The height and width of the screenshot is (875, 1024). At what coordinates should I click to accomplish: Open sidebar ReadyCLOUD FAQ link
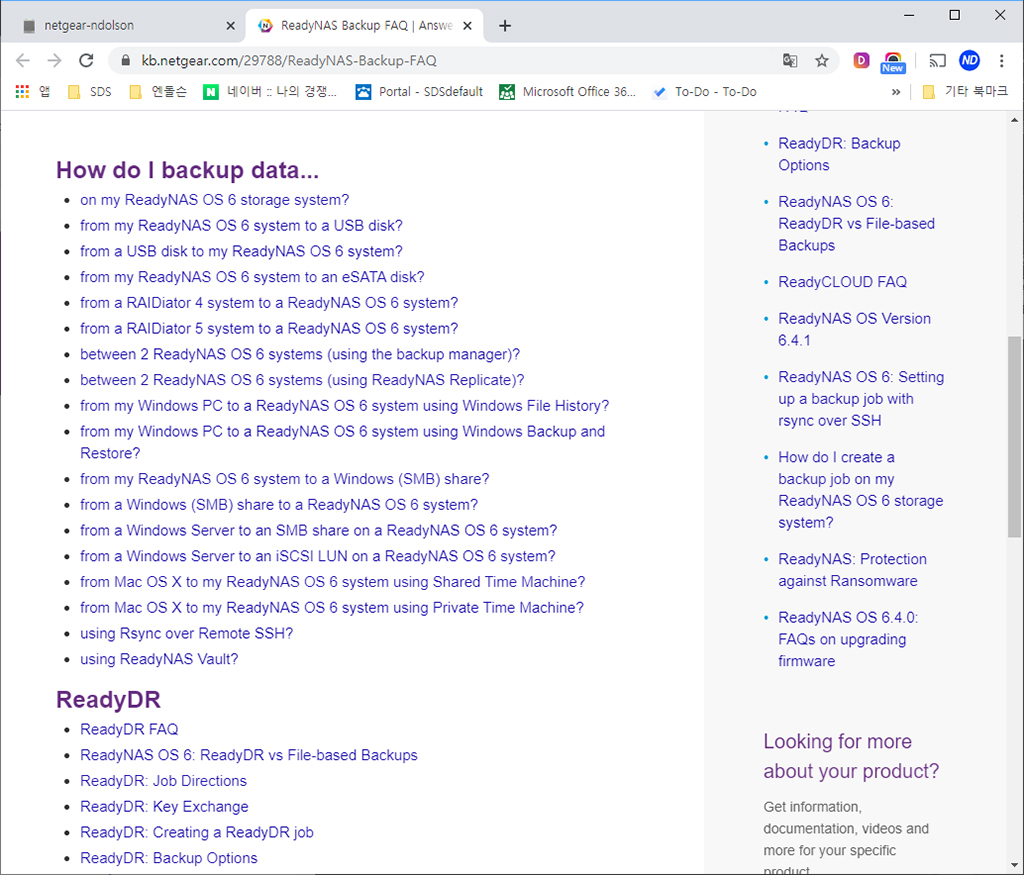click(842, 282)
